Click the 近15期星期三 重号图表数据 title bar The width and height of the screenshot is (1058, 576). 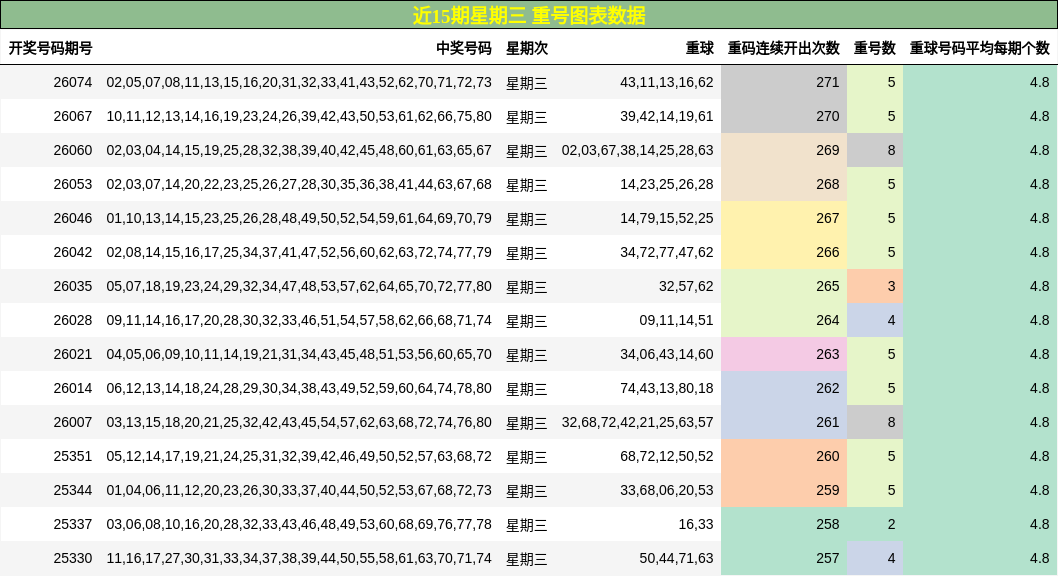tap(529, 15)
